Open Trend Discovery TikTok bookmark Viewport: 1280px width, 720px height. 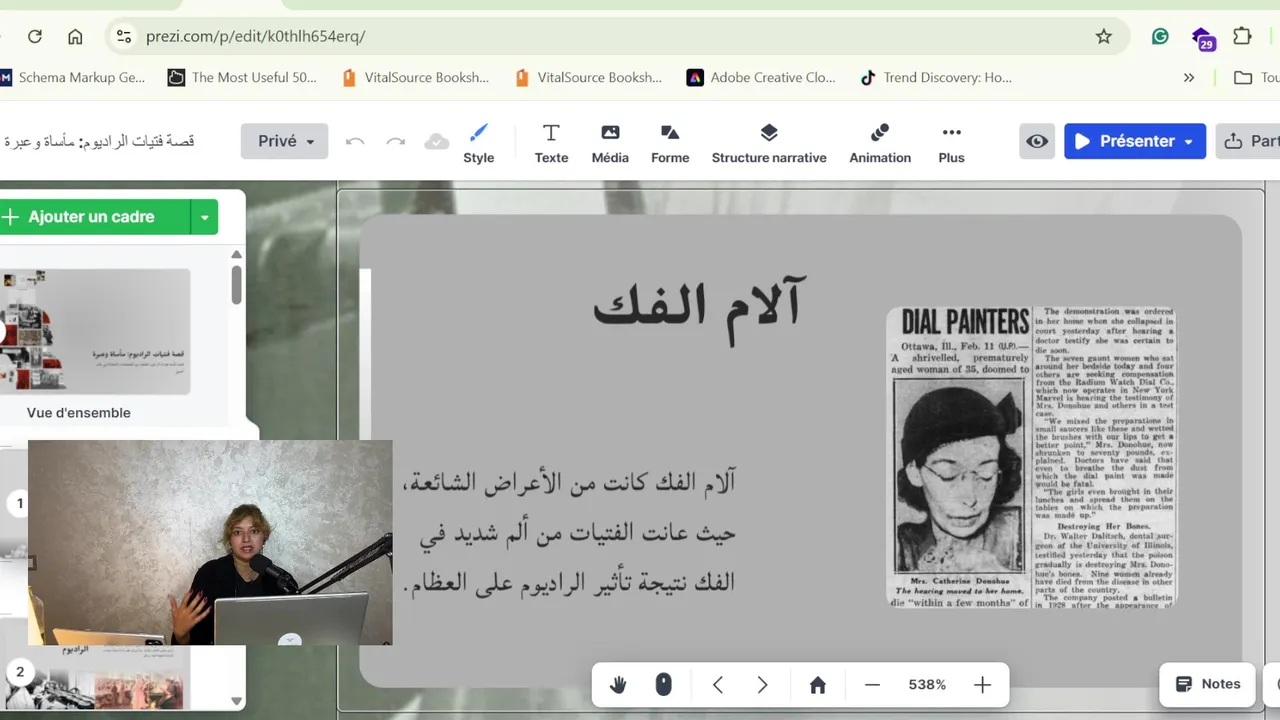point(937,77)
